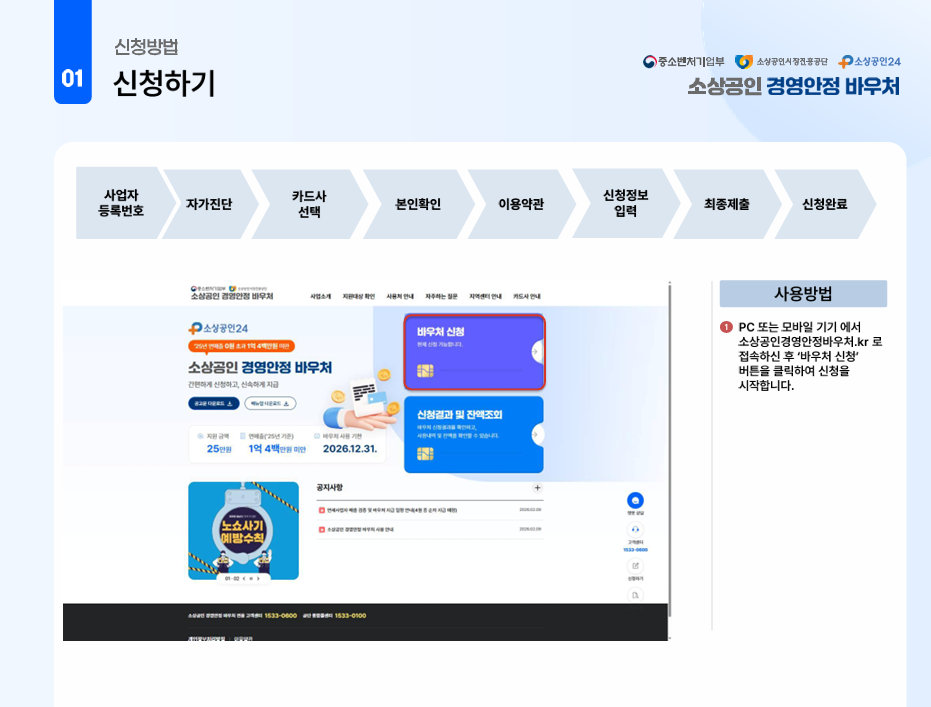931x707 pixels.
Task: Click the 노쇼사기 예방수칙 banner image
Action: (243, 531)
